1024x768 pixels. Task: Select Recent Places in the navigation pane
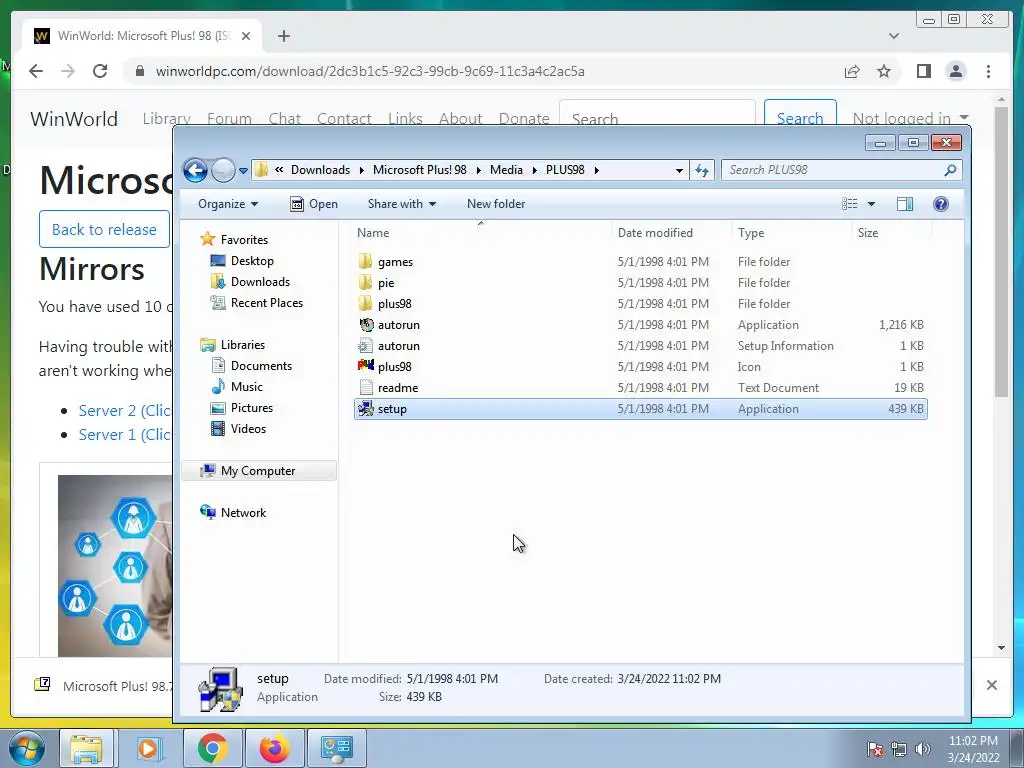(x=266, y=302)
